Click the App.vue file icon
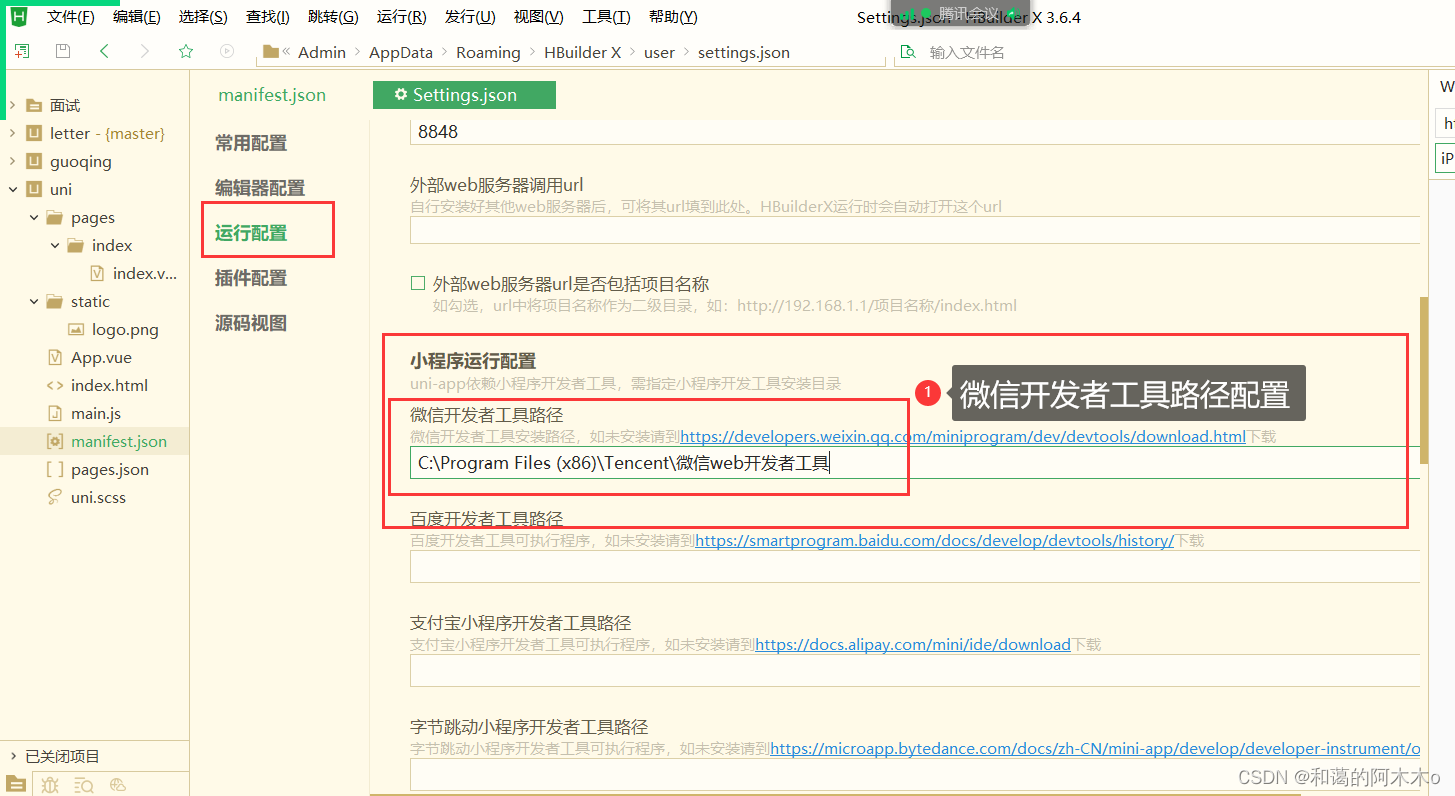This screenshot has width=1455, height=796. tap(55, 357)
